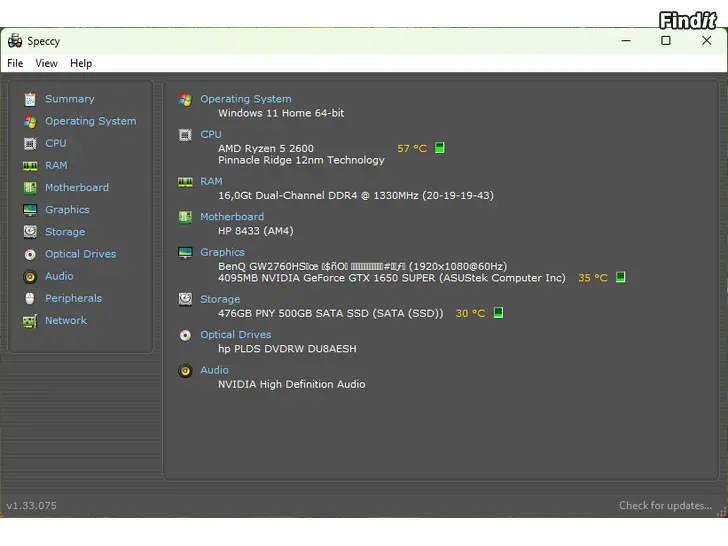The image size is (728, 546).
Task: Open the Help menu
Action: 81,63
